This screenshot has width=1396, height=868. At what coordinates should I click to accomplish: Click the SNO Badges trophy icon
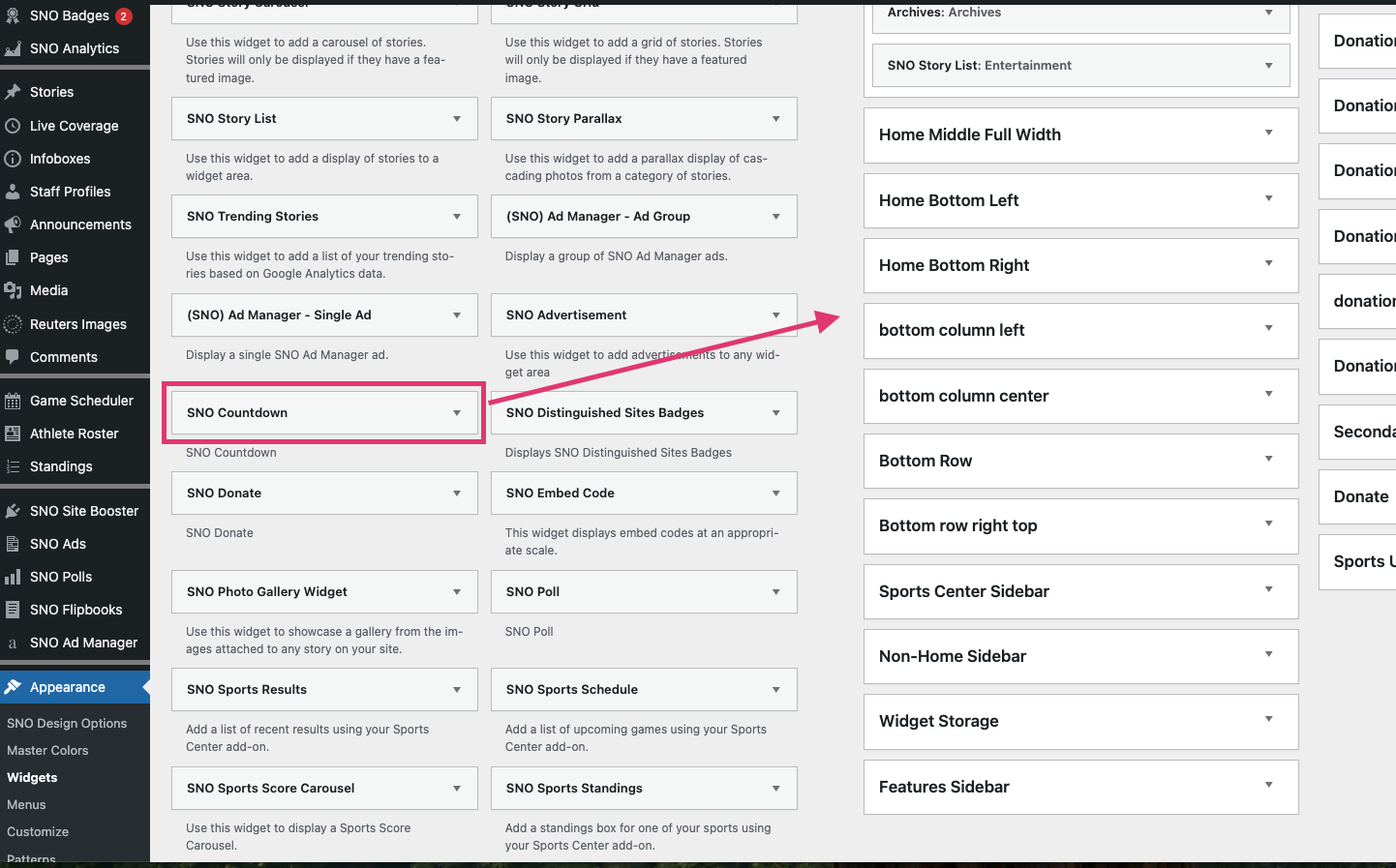13,15
